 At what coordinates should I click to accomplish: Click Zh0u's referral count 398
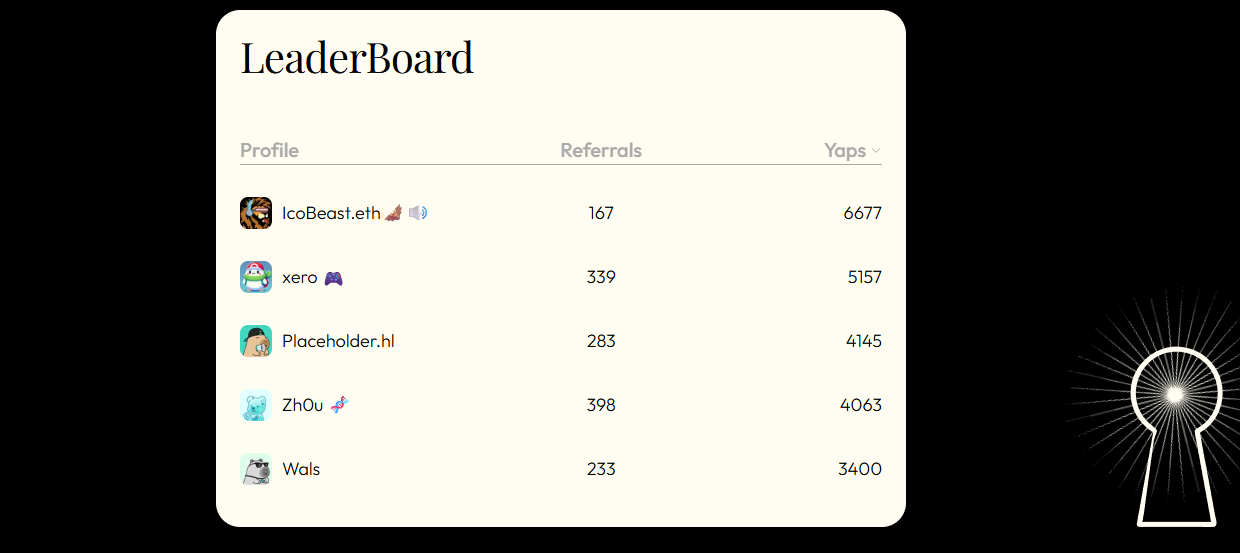click(x=601, y=405)
